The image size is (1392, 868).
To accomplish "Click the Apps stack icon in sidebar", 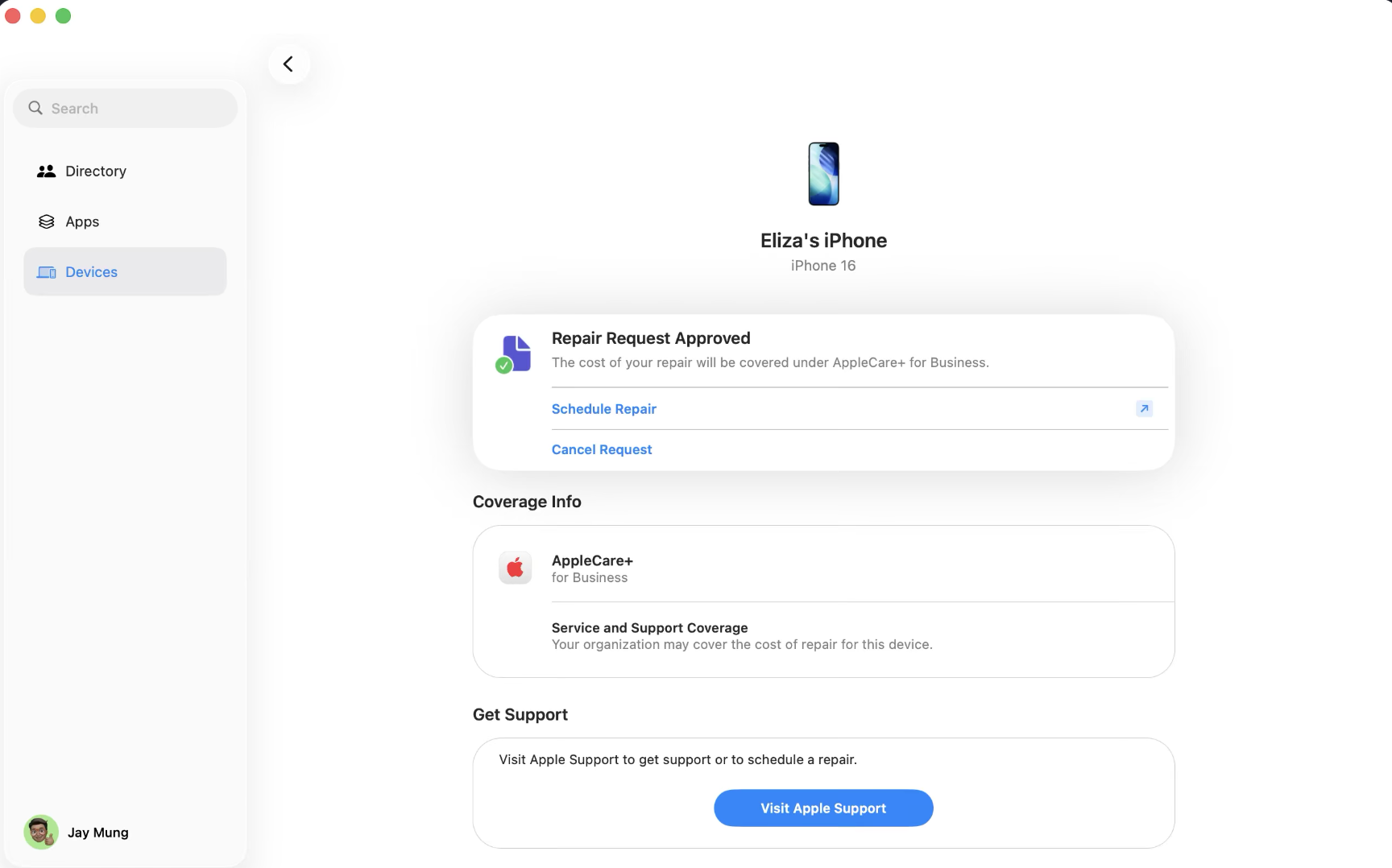I will pyautogui.click(x=47, y=221).
